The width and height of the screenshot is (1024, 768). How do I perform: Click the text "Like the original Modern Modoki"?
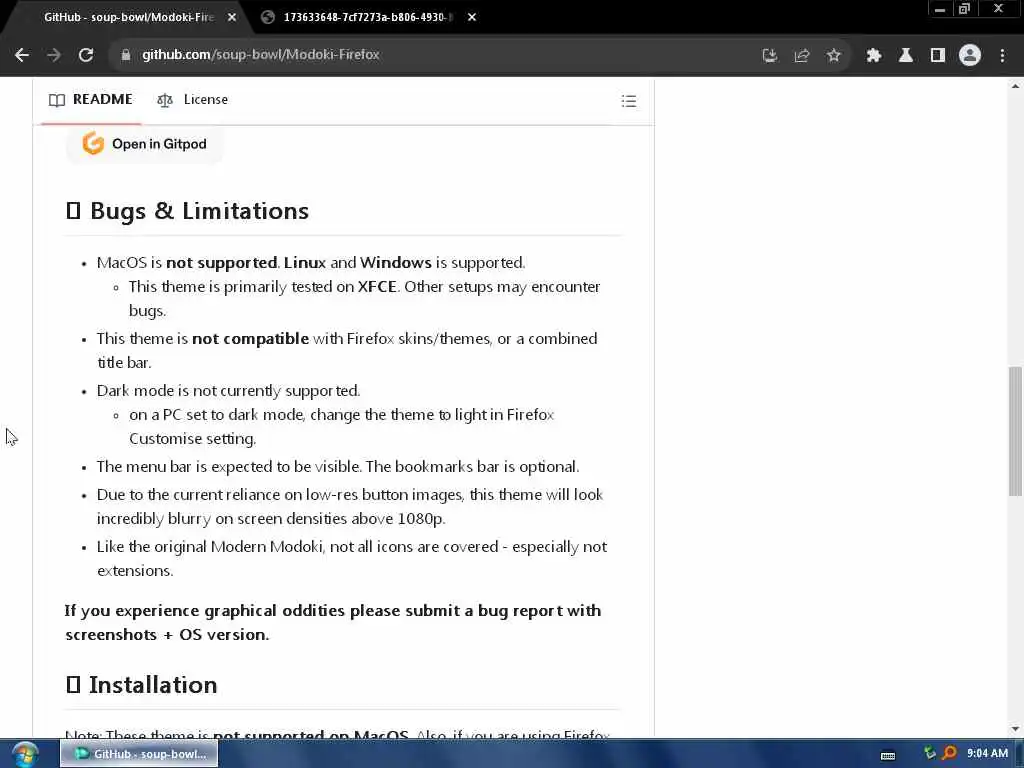[x=210, y=547]
